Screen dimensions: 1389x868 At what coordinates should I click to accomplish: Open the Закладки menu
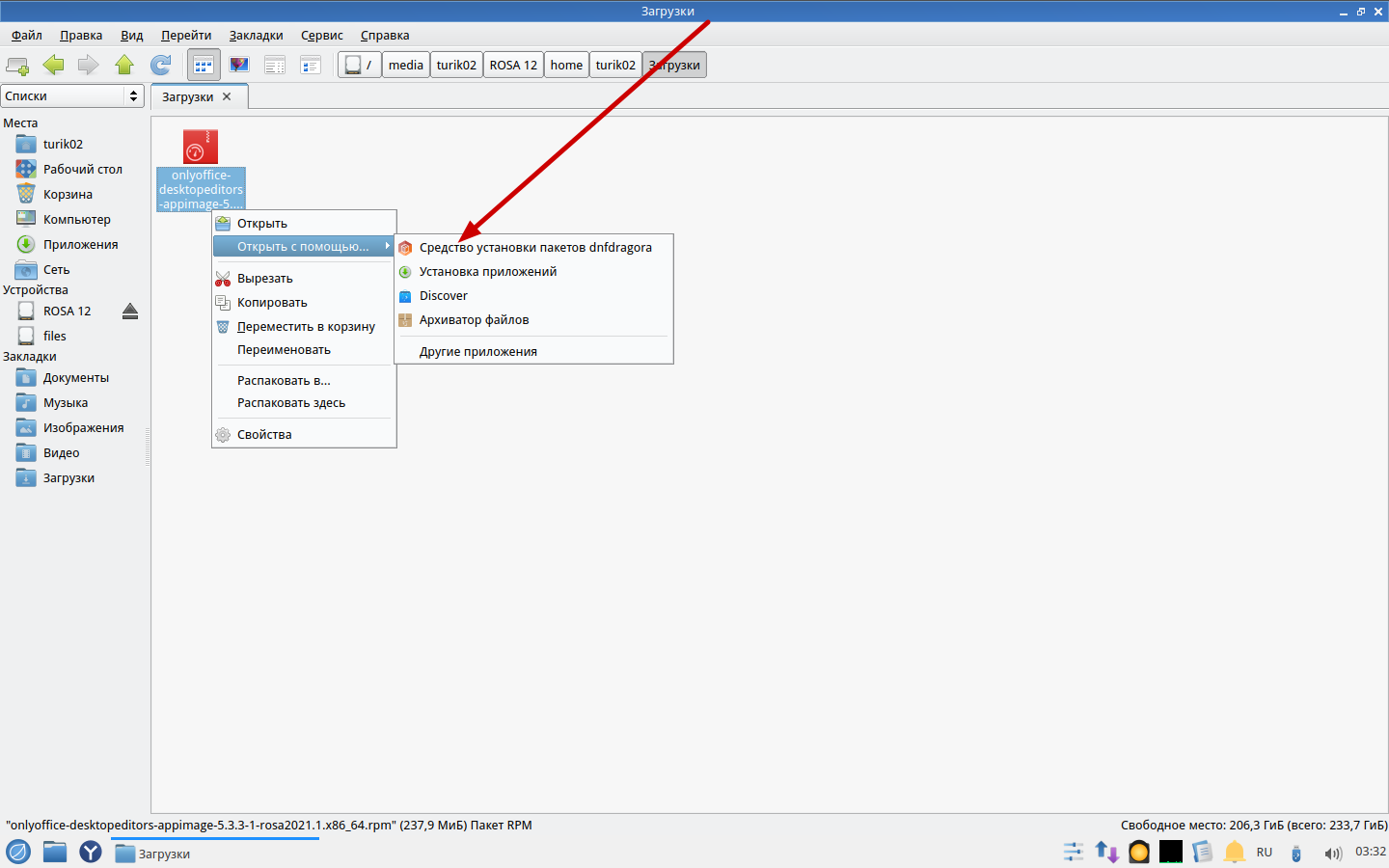(257, 36)
